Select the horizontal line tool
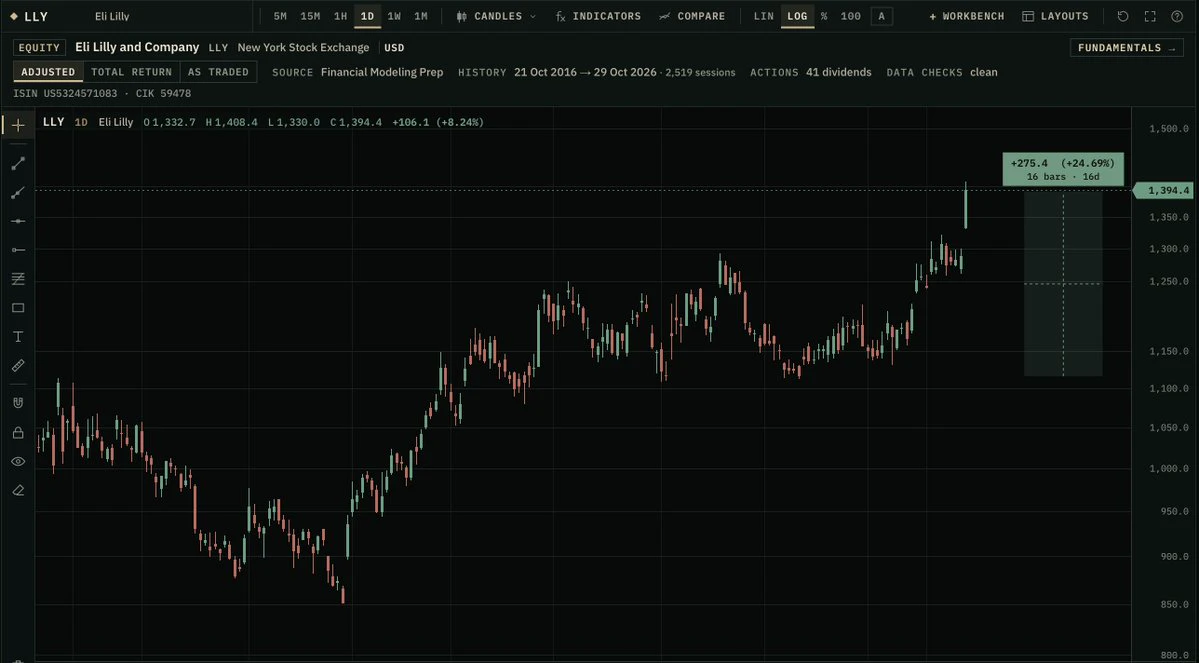The width and height of the screenshot is (1199, 663). point(18,221)
